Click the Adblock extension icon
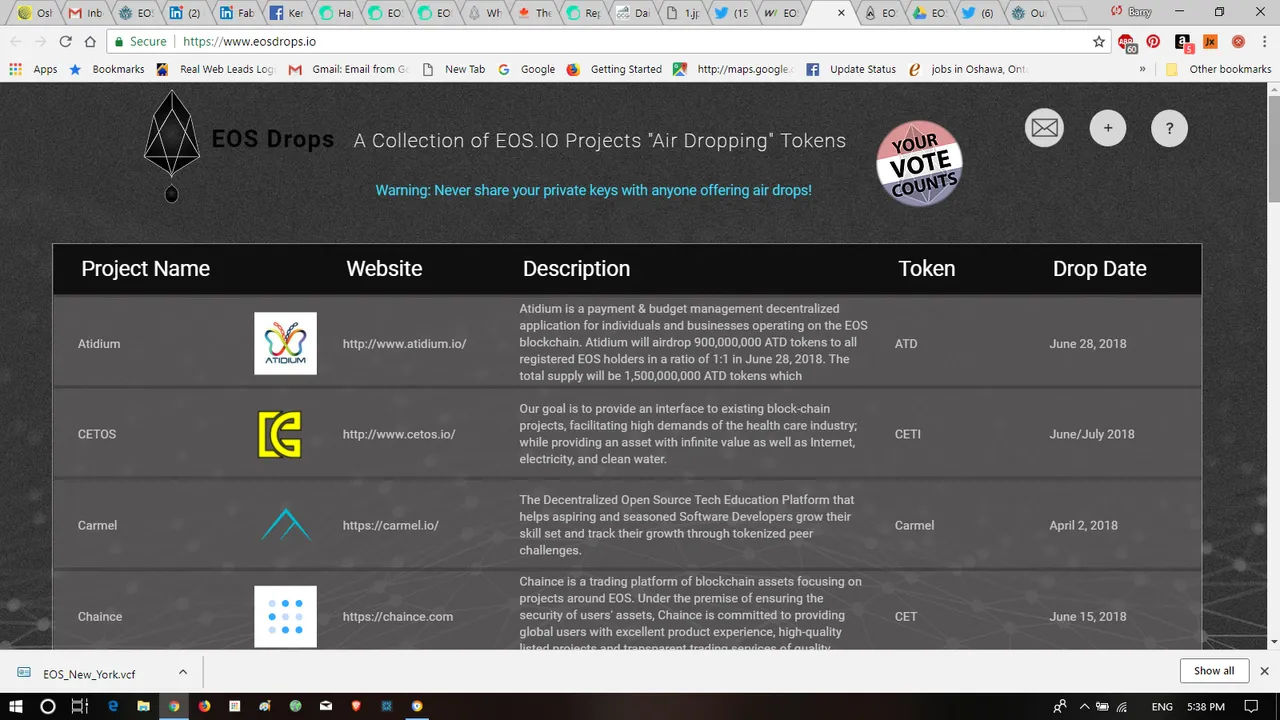The width and height of the screenshot is (1280, 720). coord(1128,42)
